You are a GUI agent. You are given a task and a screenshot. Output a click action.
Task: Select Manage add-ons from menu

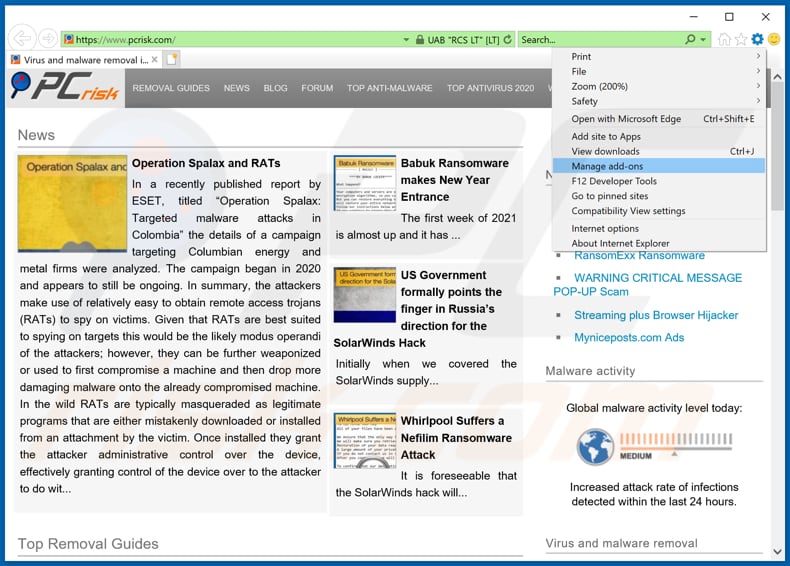tap(607, 166)
